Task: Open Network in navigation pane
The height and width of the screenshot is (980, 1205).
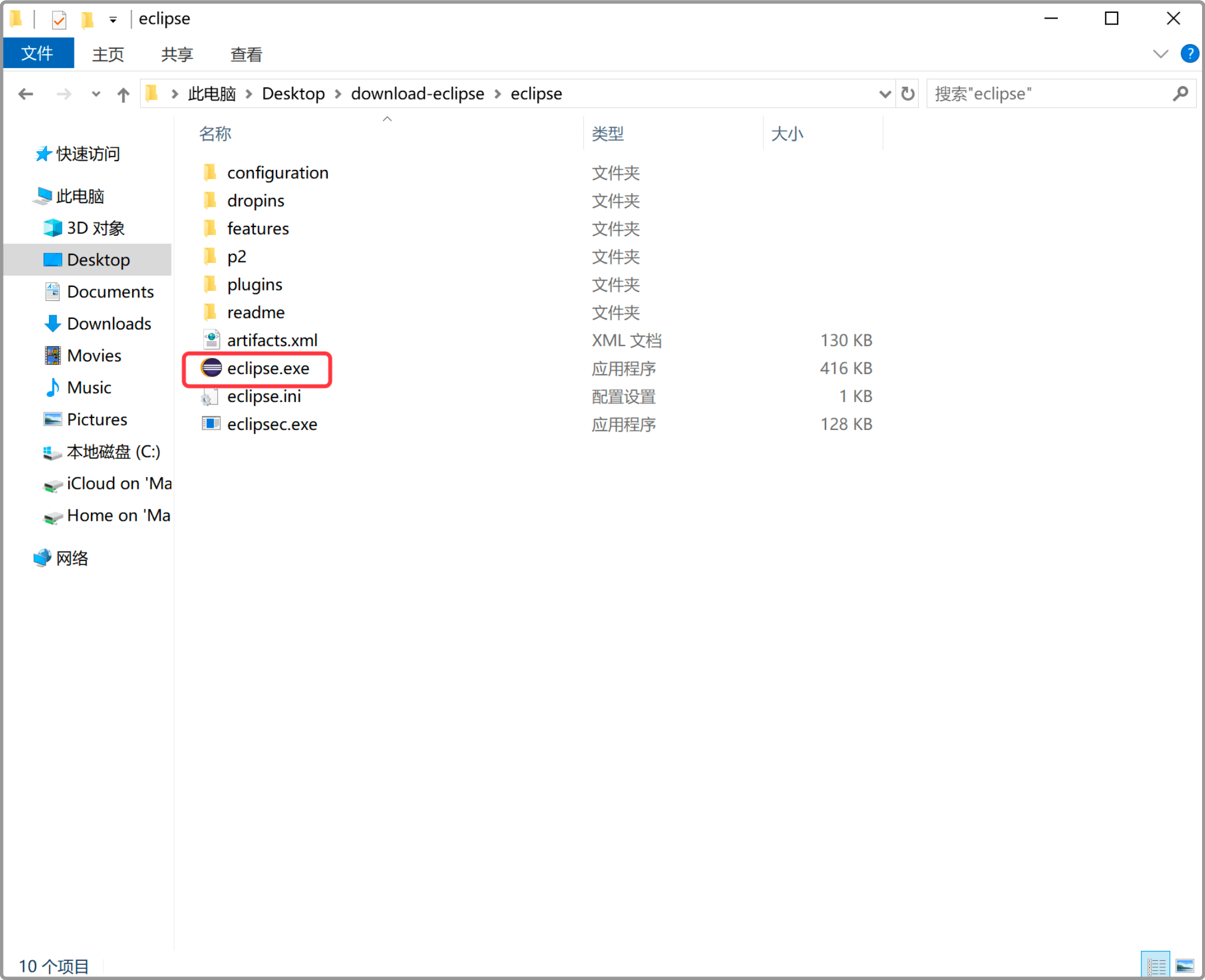Action: [x=61, y=558]
